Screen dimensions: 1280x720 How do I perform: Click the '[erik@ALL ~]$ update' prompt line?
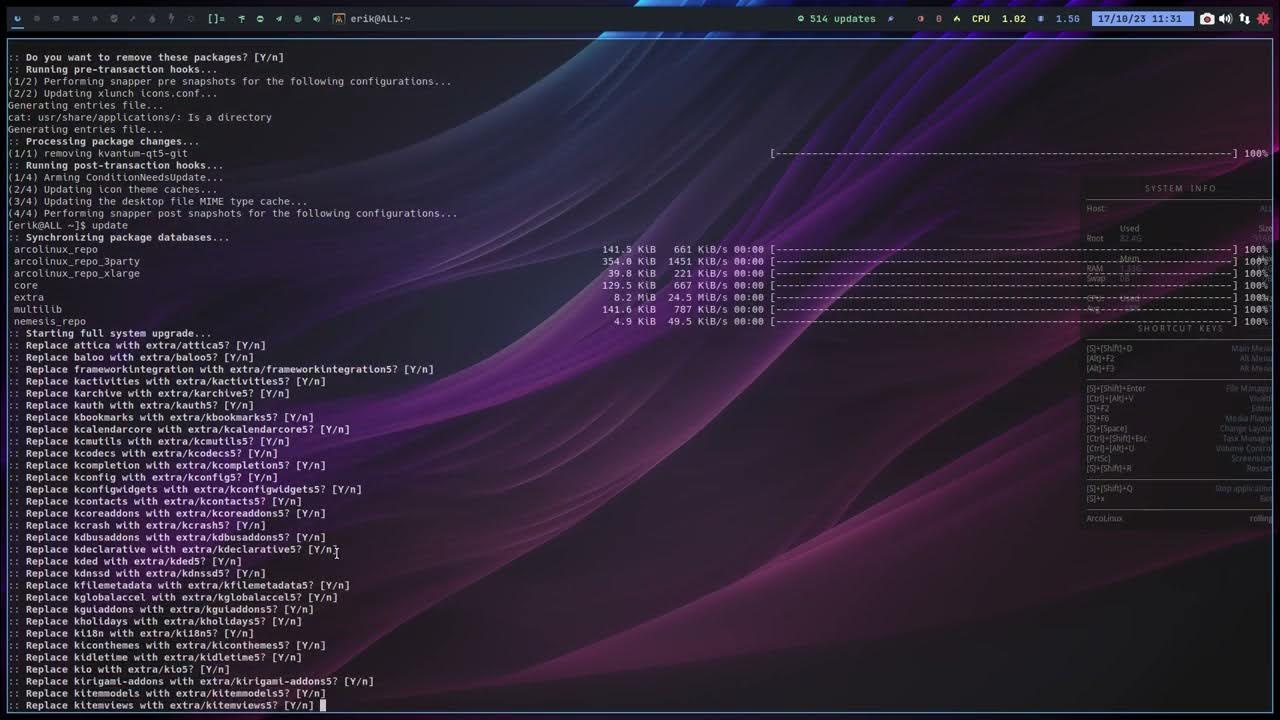coord(68,225)
